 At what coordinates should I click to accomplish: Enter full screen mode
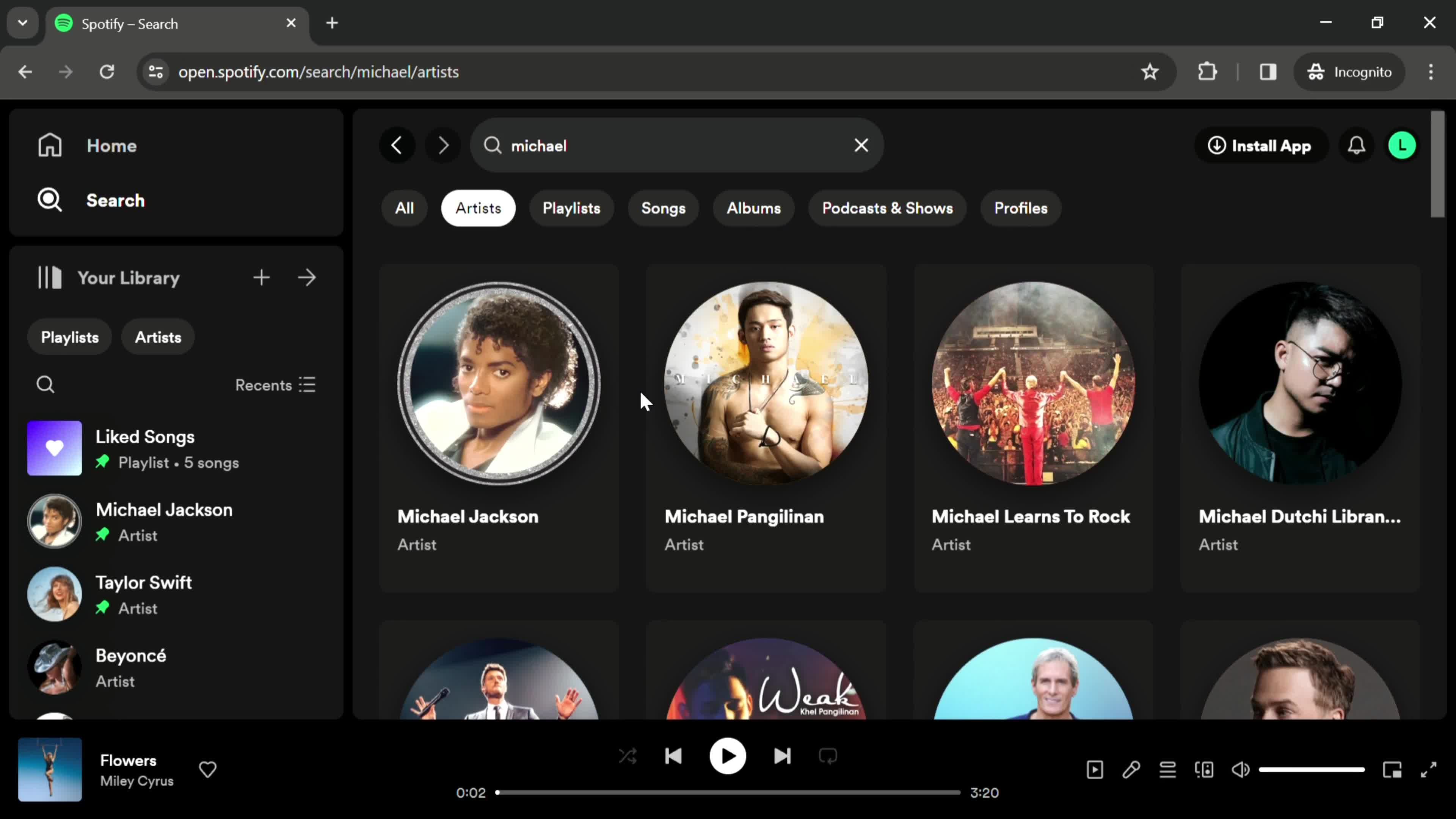coord(1429,769)
